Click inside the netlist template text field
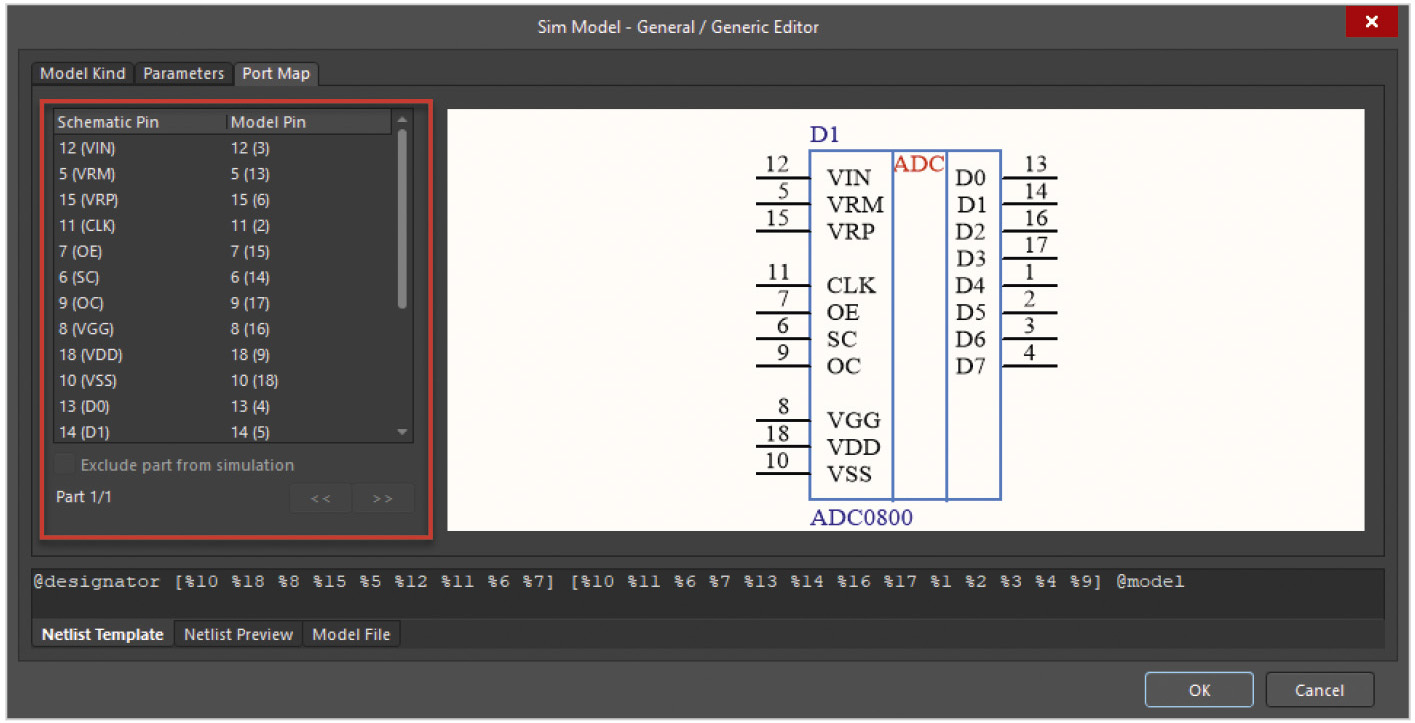The height and width of the screenshot is (723, 1415). [707, 593]
